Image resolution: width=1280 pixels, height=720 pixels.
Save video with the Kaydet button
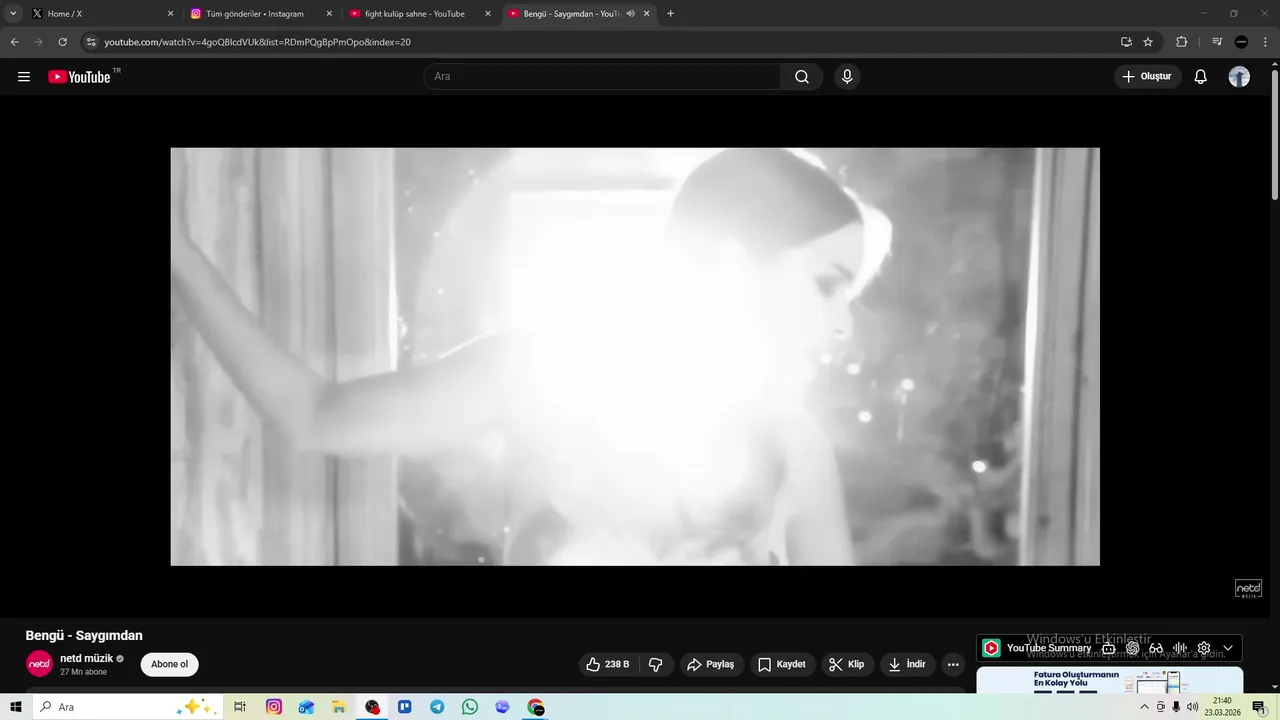coord(782,664)
